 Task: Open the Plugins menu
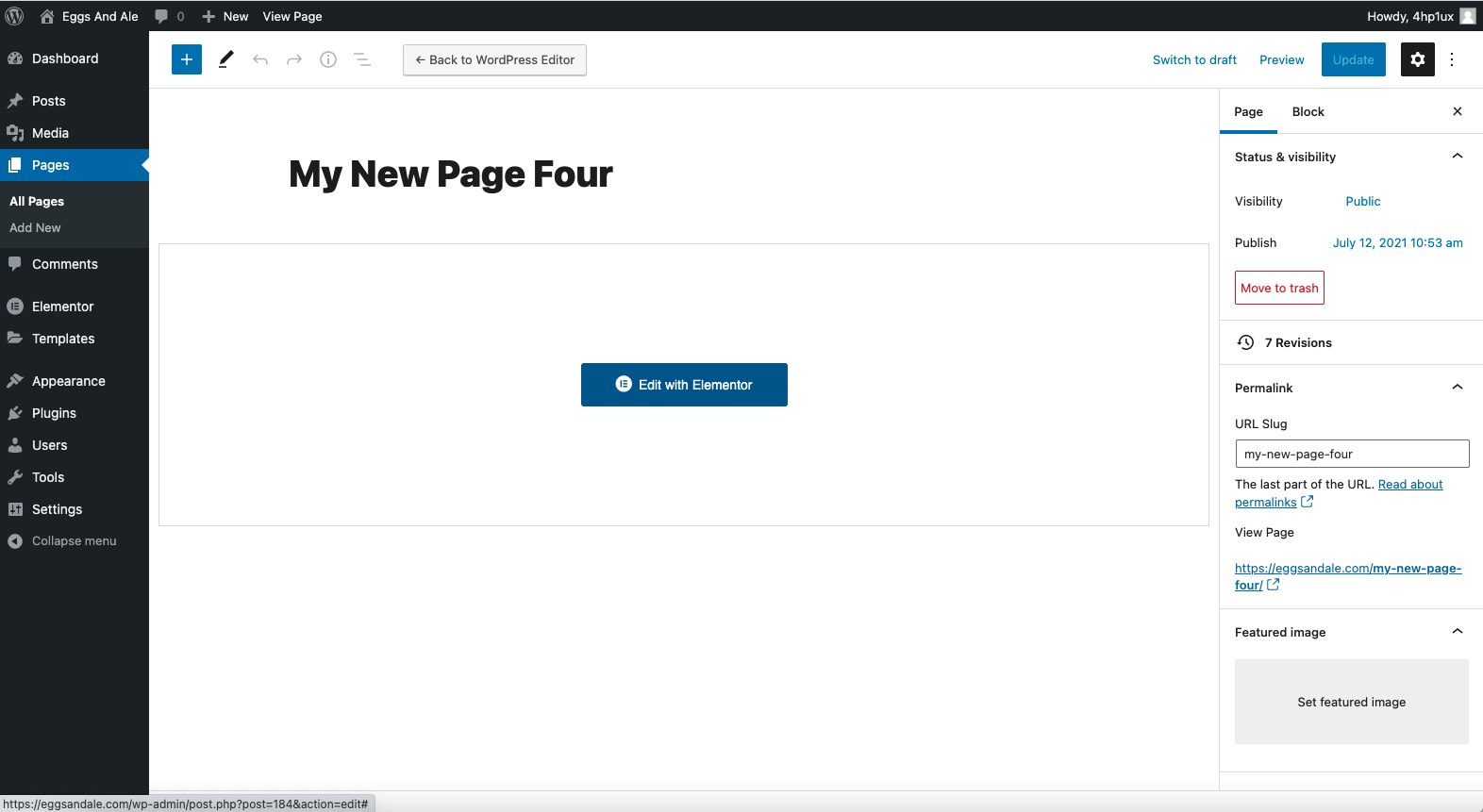(x=75, y=413)
